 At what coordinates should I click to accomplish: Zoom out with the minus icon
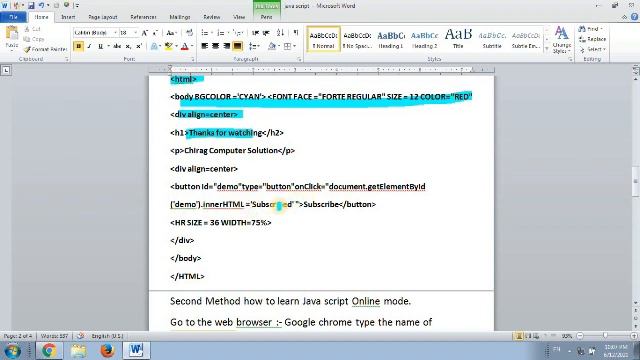pos(580,336)
